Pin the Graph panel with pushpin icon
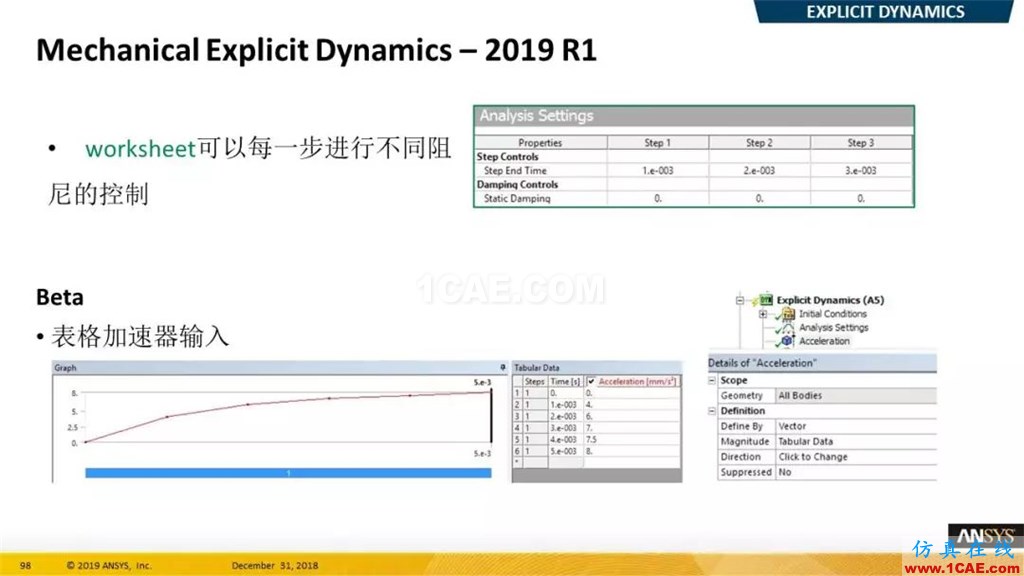Viewport: 1024px width, 576px height. click(x=502, y=368)
